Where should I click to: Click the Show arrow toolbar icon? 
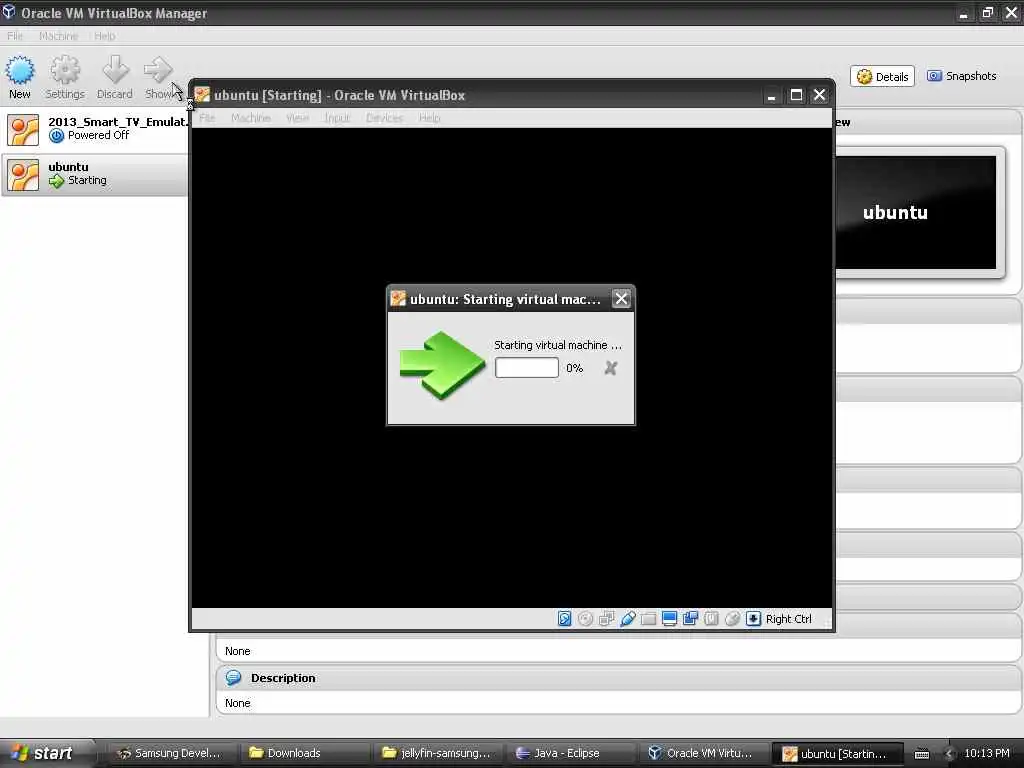(x=158, y=70)
